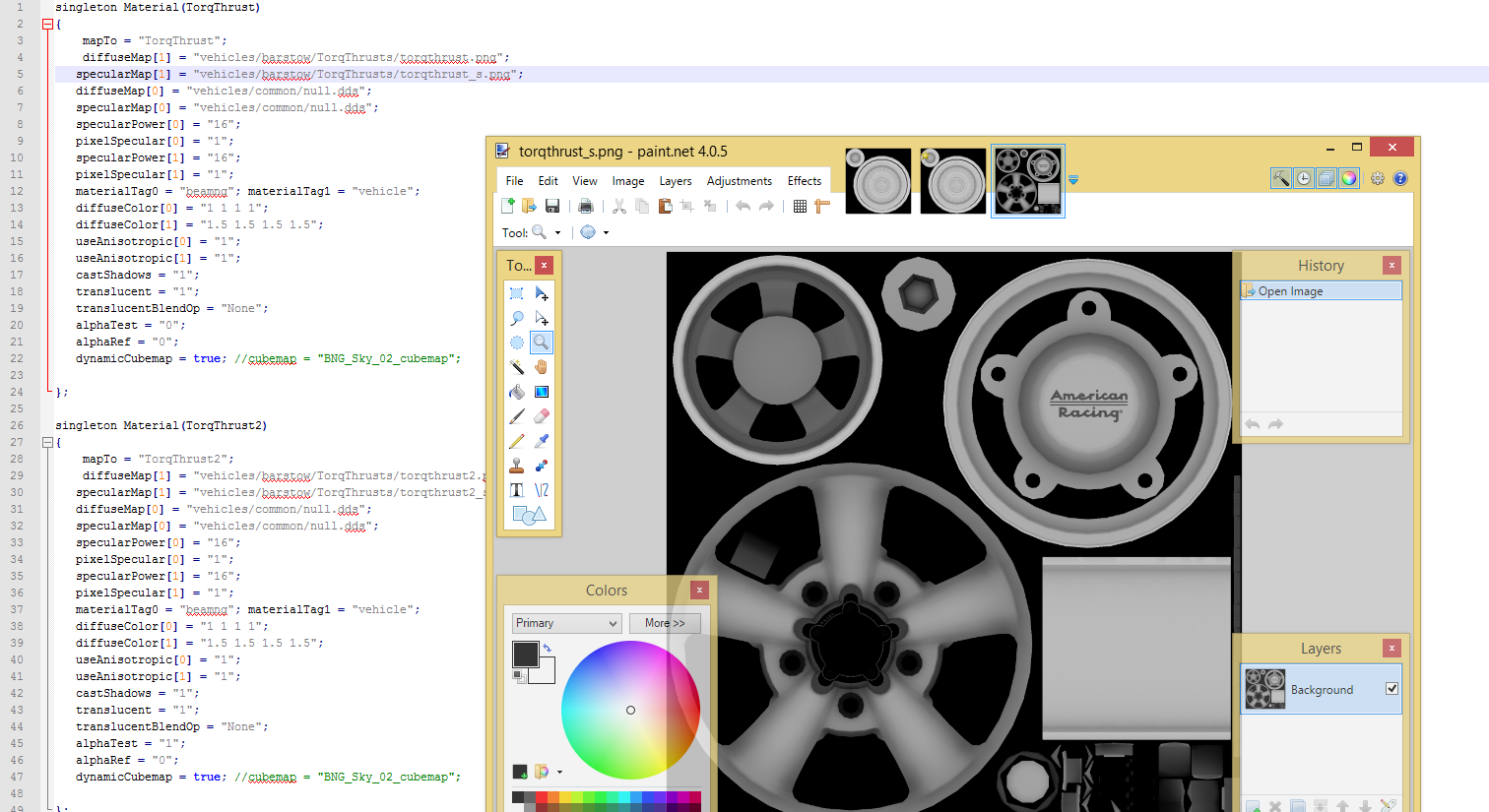This screenshot has width=1489, height=812.
Task: Click the secondary color swatch
Action: coord(547,674)
